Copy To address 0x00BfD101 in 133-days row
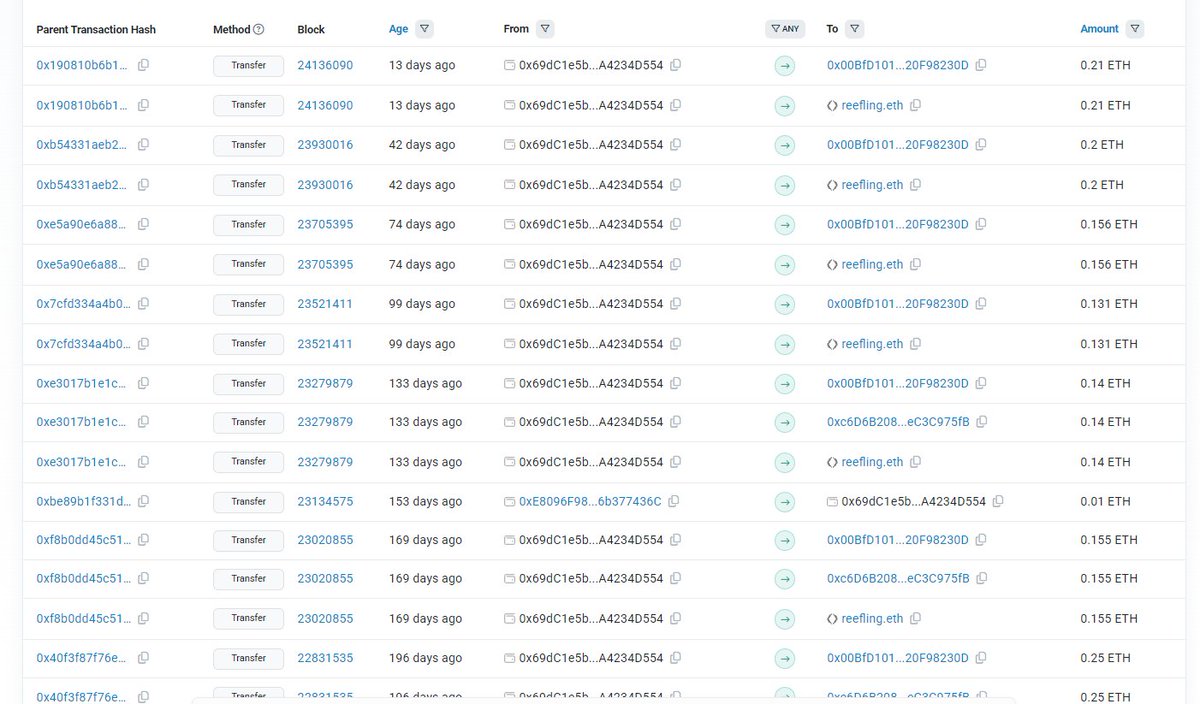The width and height of the screenshot is (1200, 704). click(x=981, y=383)
